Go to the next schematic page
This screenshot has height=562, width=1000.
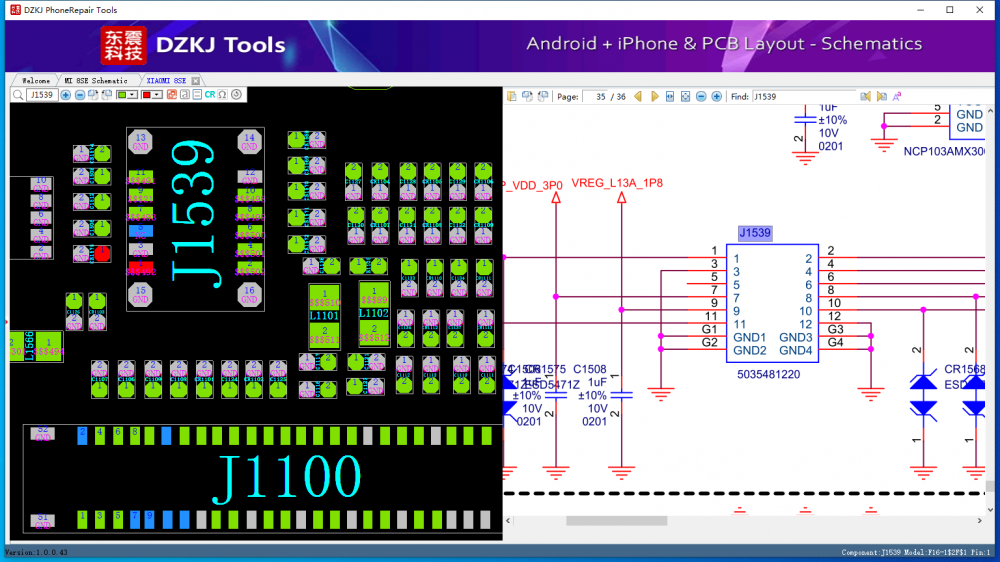654,96
